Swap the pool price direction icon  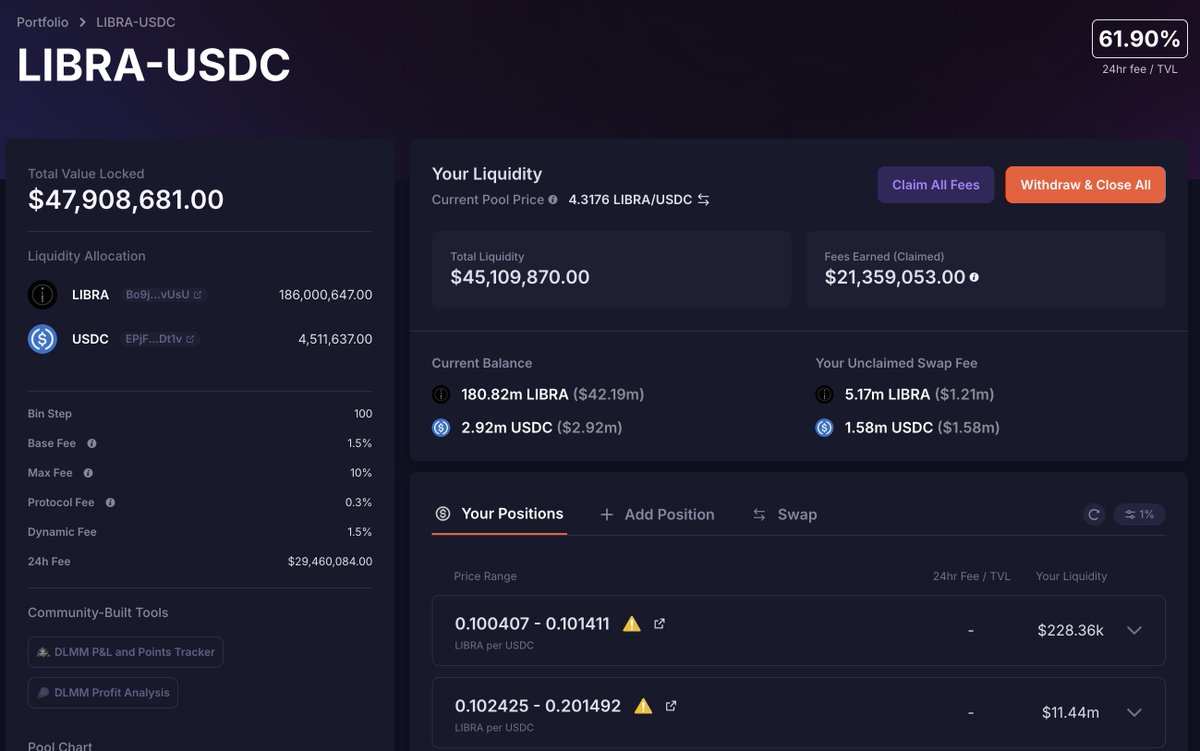[704, 200]
